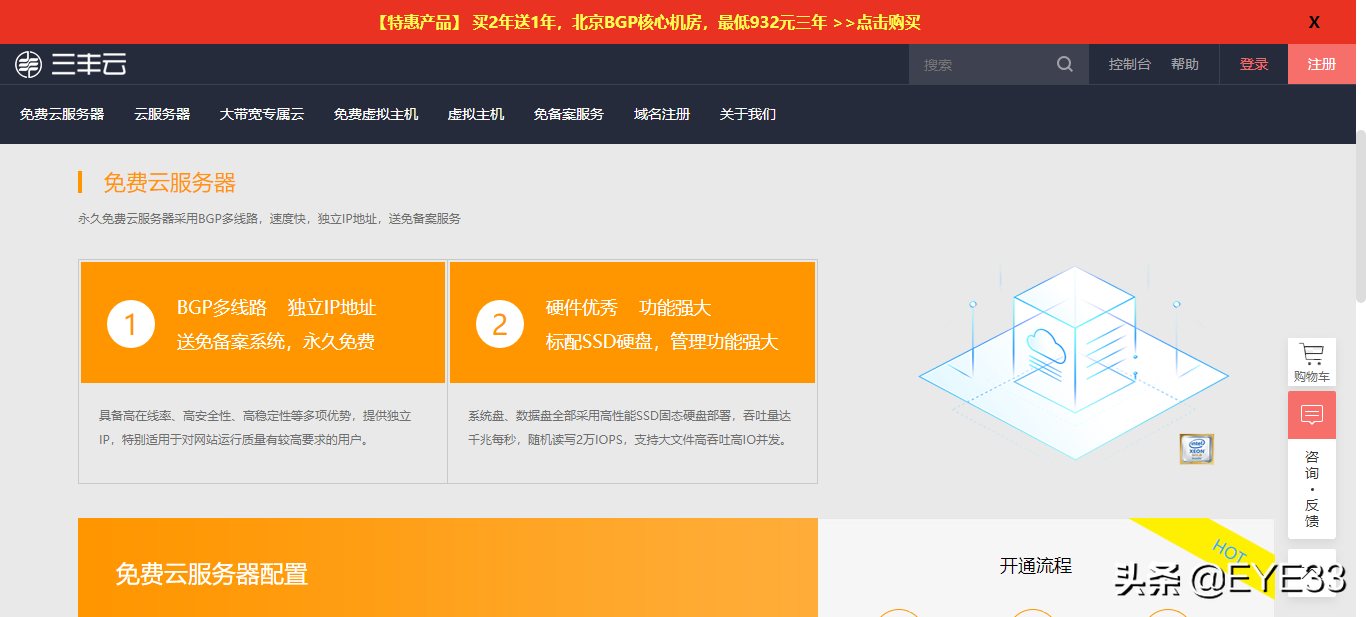Screen dimensions: 1366x617
Task: Click description text starting 具备高在线率
Action: click(255, 427)
